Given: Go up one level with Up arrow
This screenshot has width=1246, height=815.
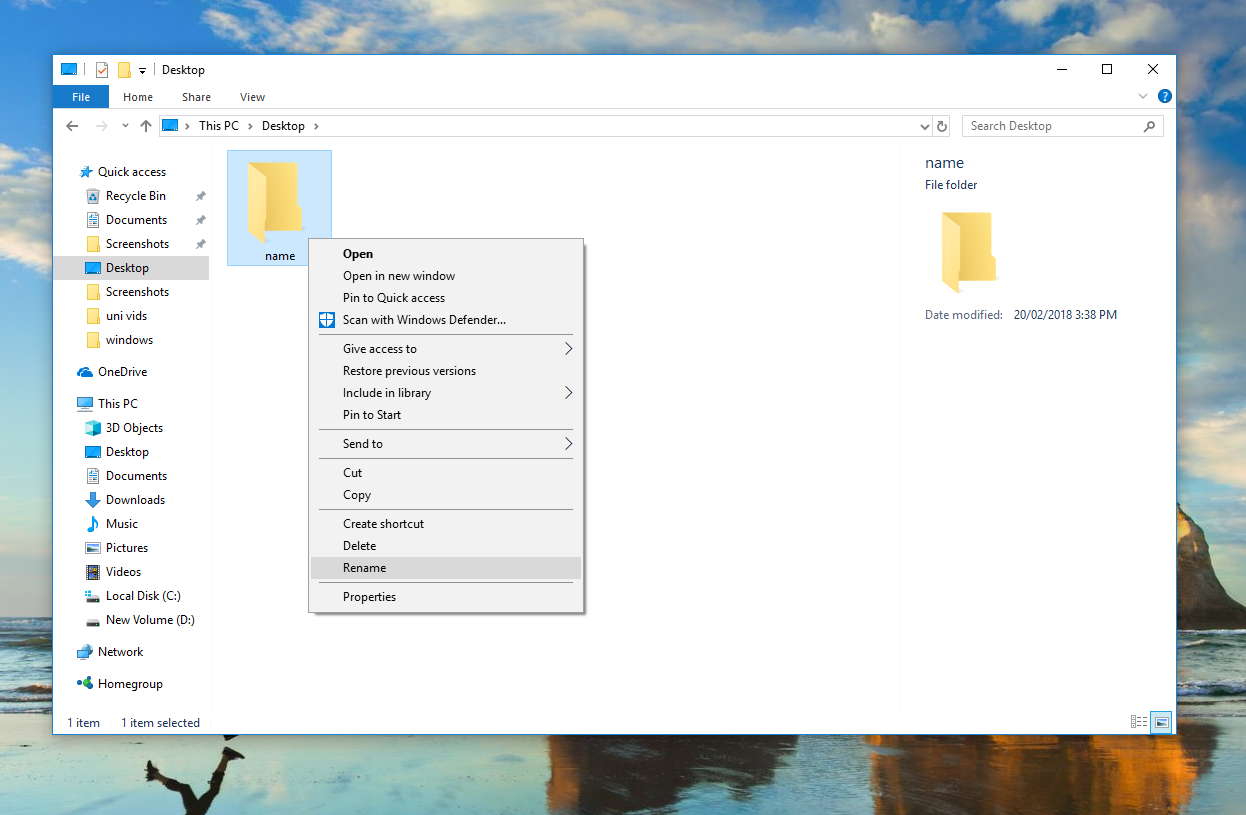Looking at the screenshot, I should point(146,126).
